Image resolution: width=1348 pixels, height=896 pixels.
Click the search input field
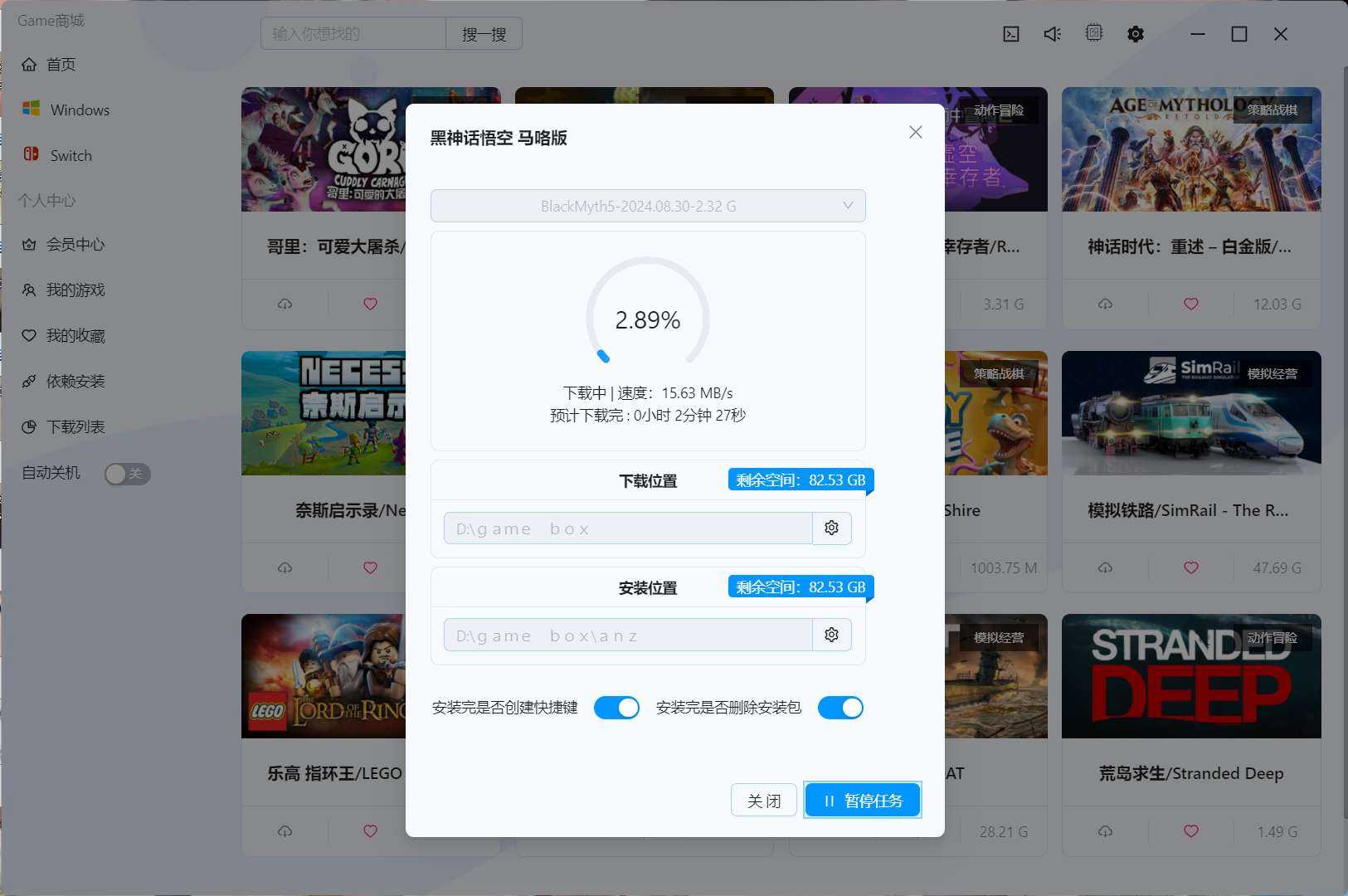pyautogui.click(x=353, y=34)
